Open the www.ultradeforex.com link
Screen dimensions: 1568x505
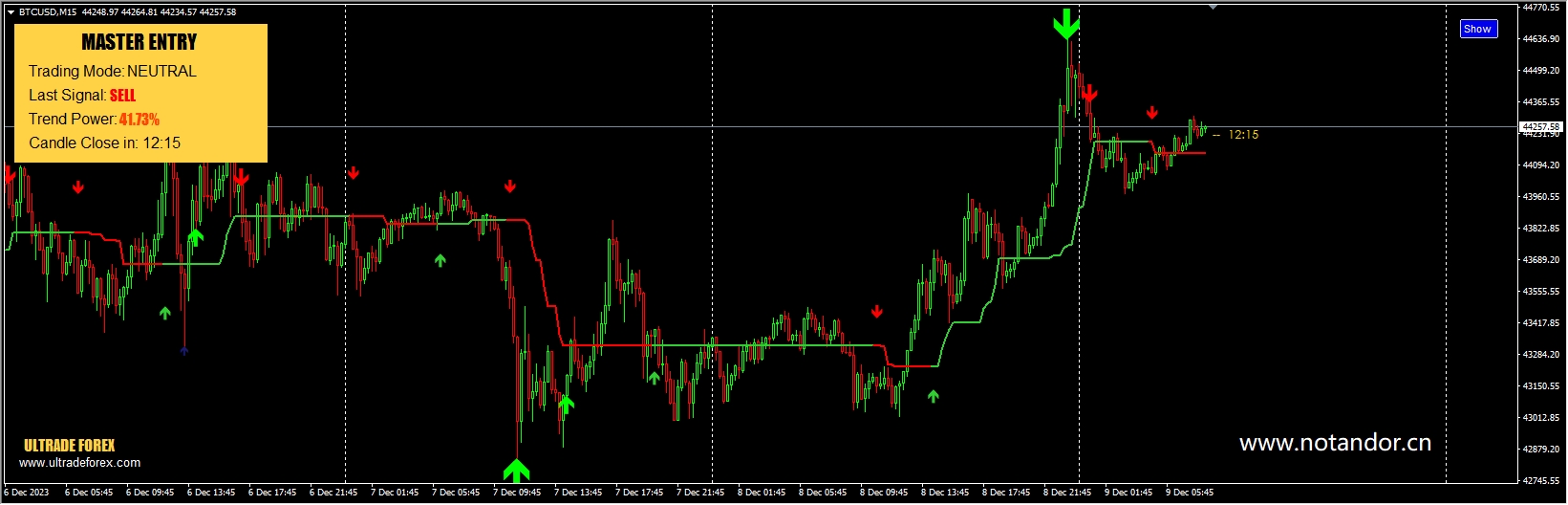(x=80, y=462)
